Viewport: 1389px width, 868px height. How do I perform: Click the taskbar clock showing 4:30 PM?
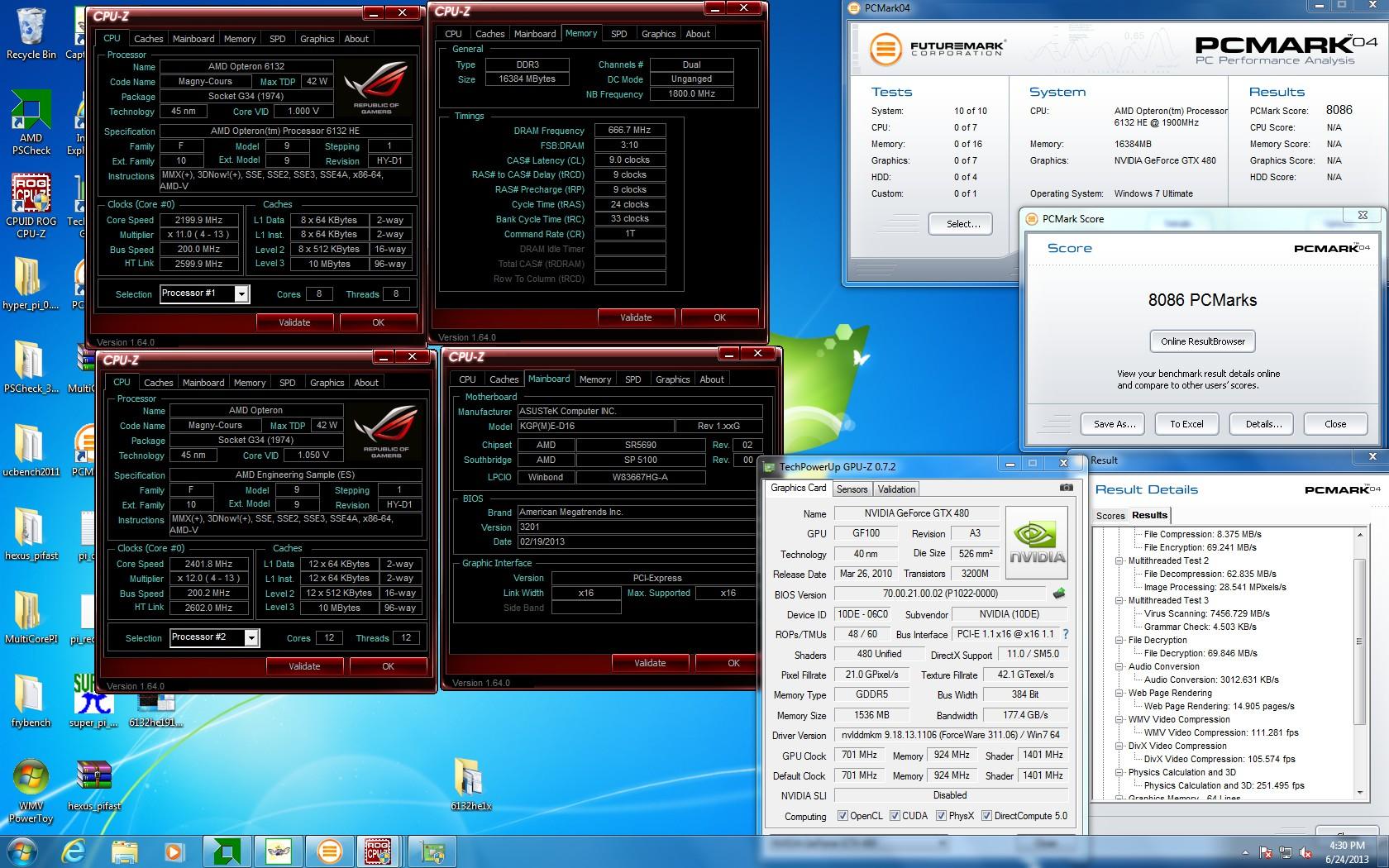point(1347,852)
